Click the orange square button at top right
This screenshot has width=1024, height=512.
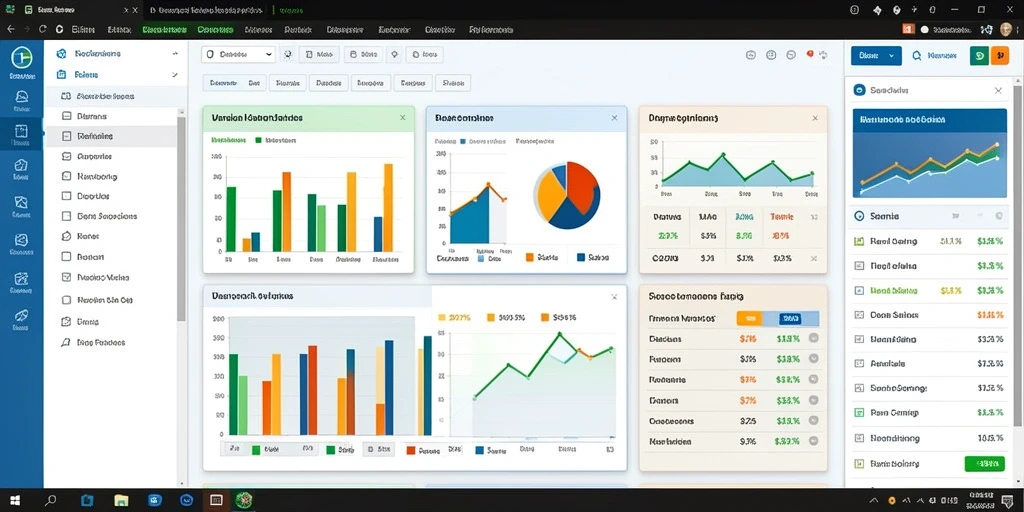pos(1000,56)
